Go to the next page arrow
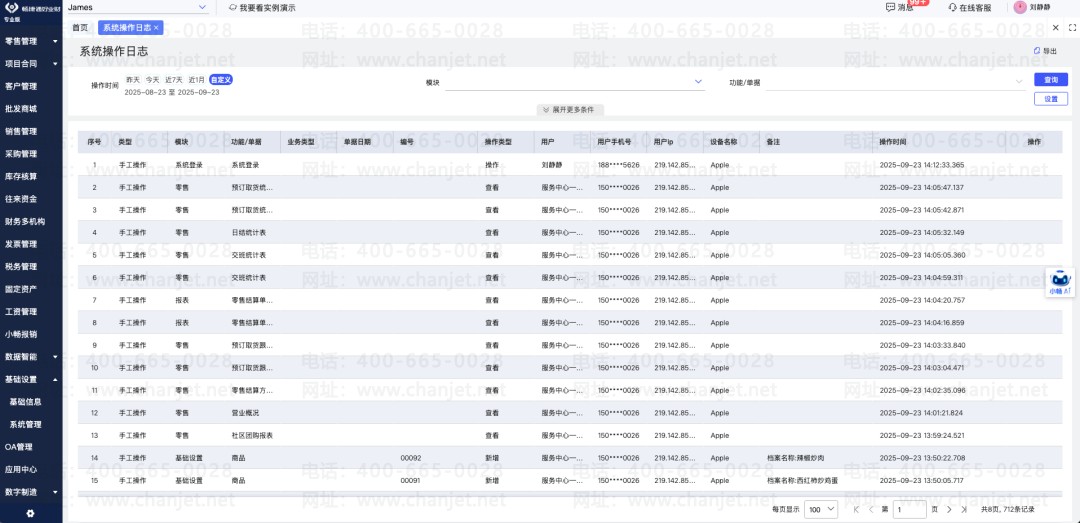Screen dimensions: 1080x523 948,510
